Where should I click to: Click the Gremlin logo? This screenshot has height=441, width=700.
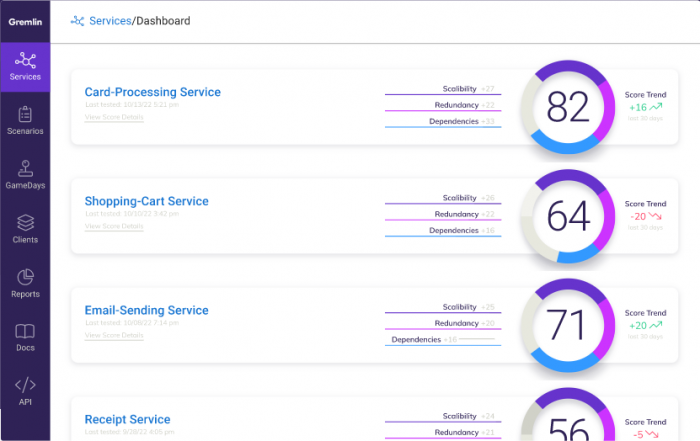pos(25,22)
